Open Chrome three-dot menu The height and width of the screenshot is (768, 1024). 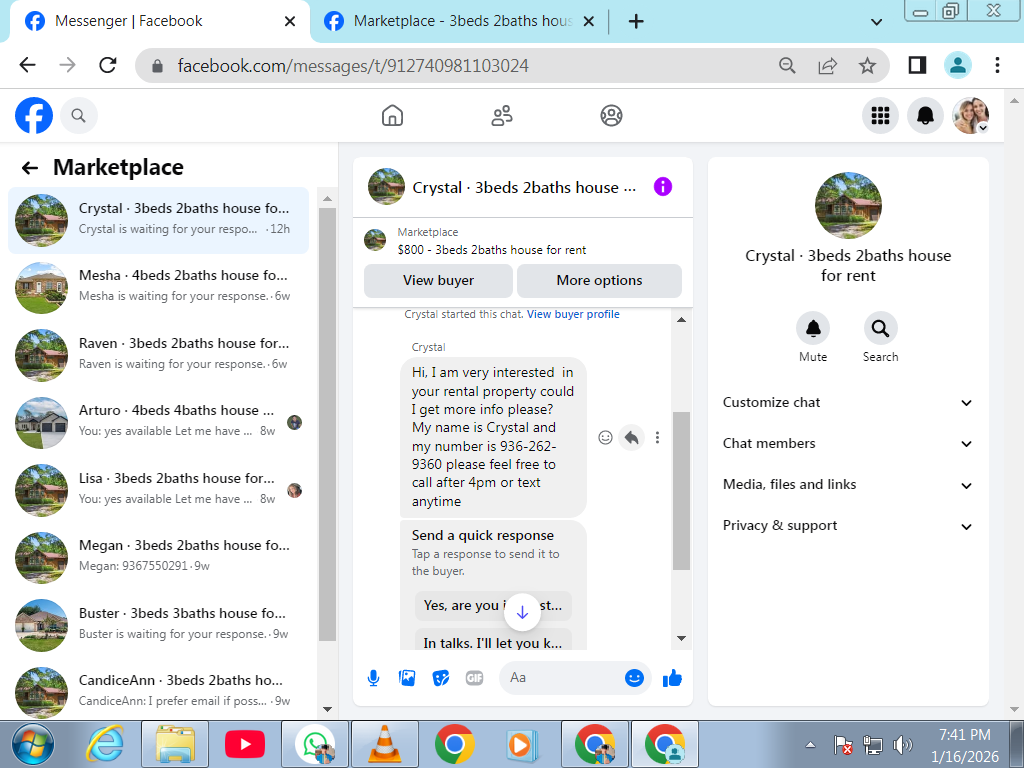(x=997, y=65)
